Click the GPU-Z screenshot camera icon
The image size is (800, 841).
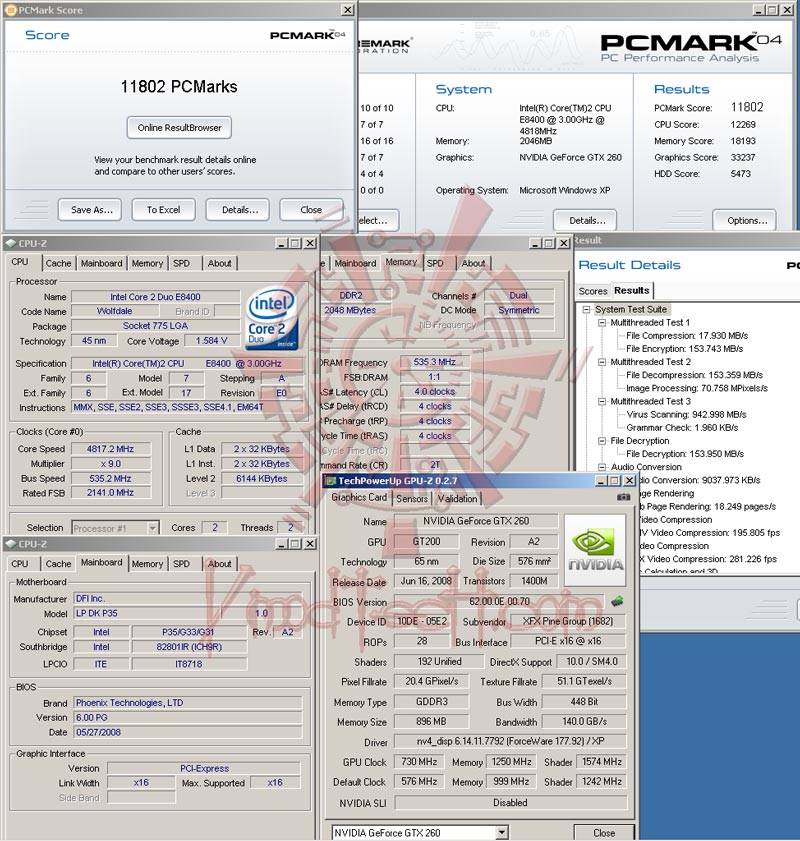click(623, 497)
